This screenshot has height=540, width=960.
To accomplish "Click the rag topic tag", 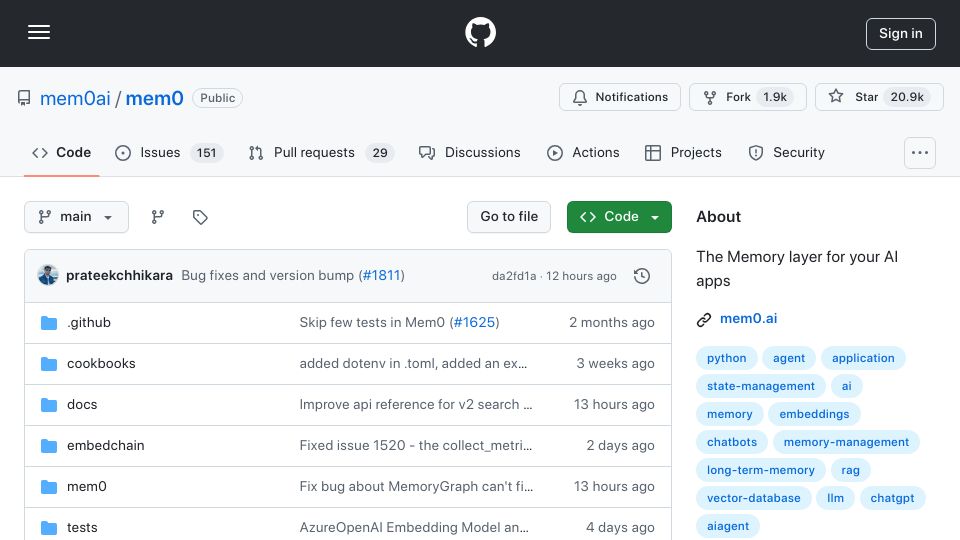I will [850, 470].
